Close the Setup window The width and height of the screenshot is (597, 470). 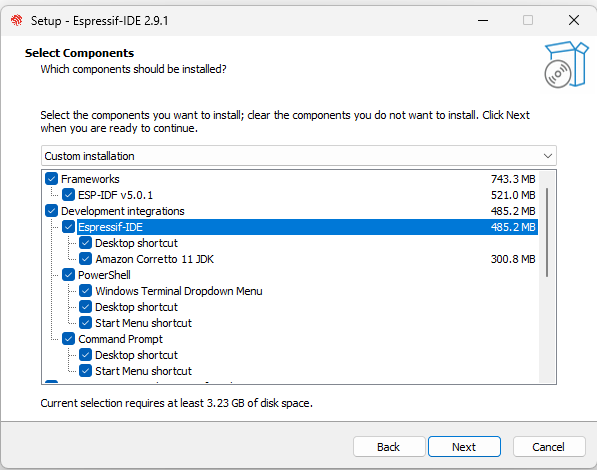click(574, 20)
